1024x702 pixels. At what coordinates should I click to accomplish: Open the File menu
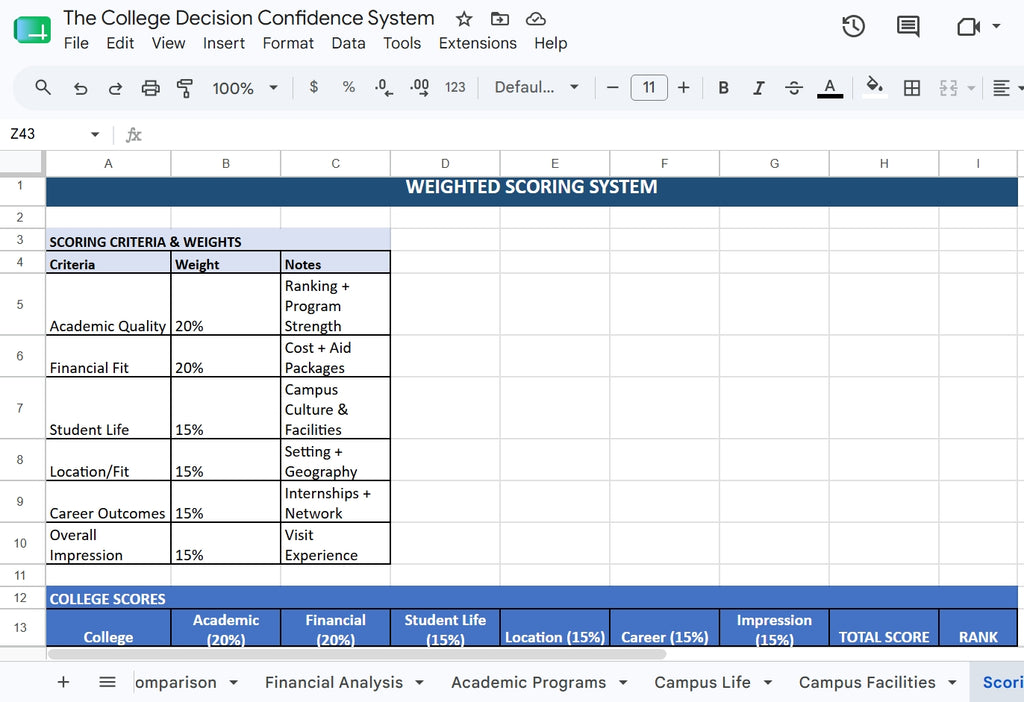76,43
